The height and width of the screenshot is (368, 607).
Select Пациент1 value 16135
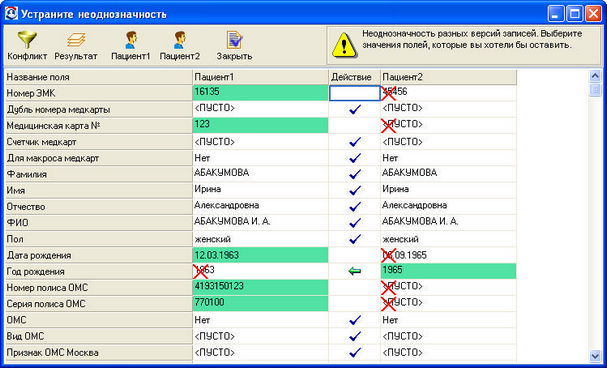point(261,93)
